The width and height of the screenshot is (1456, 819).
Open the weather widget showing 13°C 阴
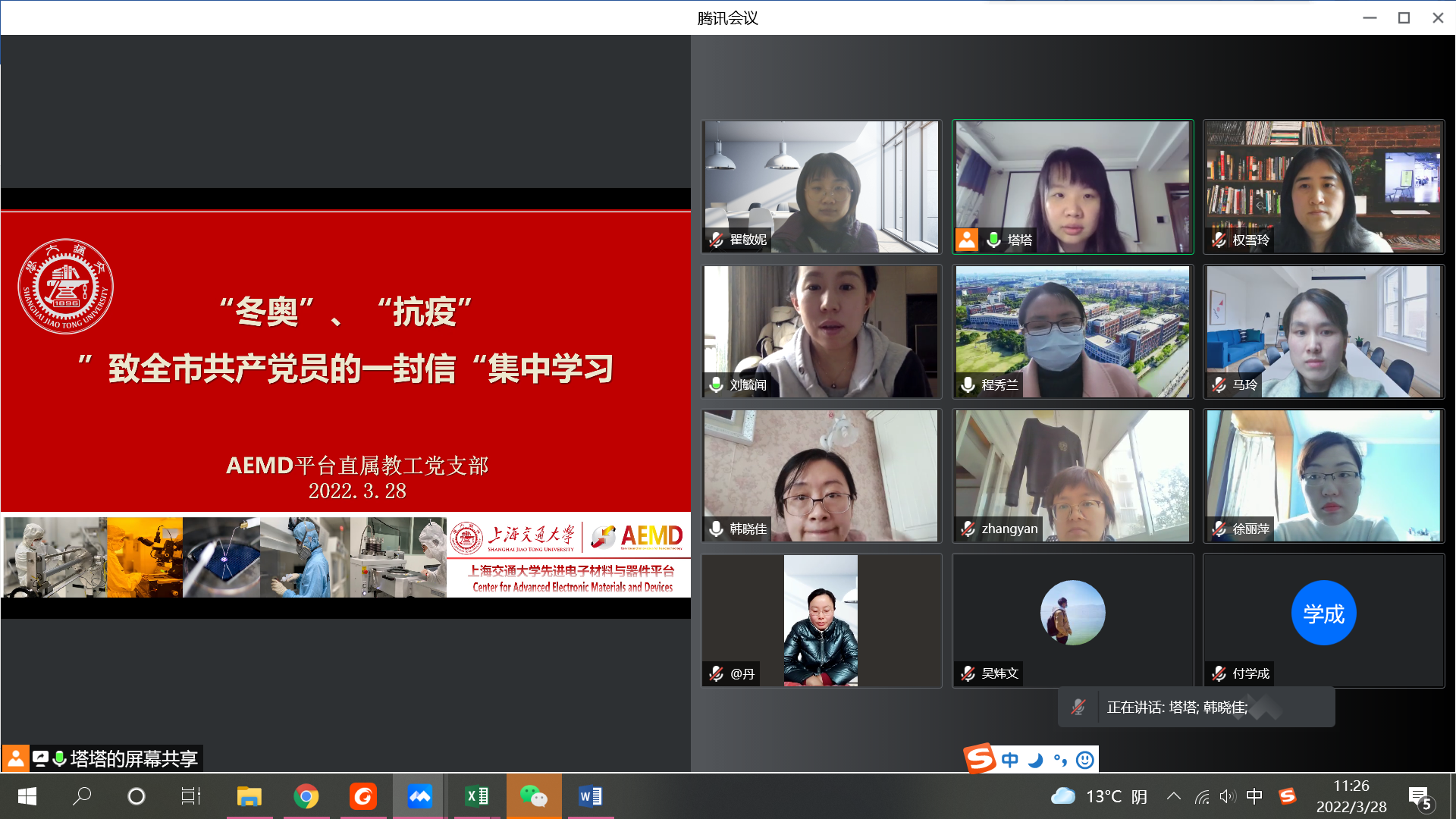1094,796
